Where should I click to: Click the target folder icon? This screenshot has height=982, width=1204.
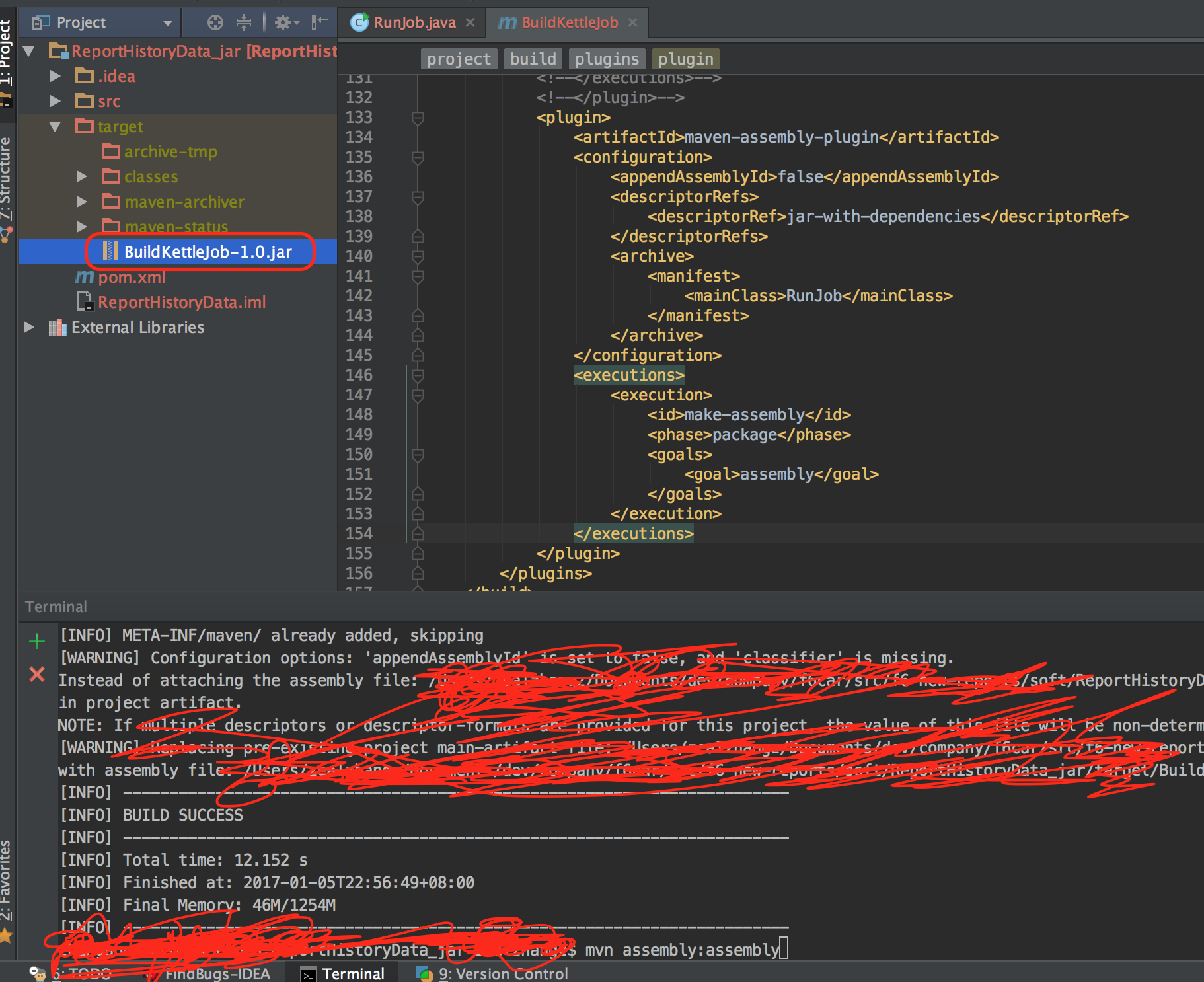click(x=85, y=126)
